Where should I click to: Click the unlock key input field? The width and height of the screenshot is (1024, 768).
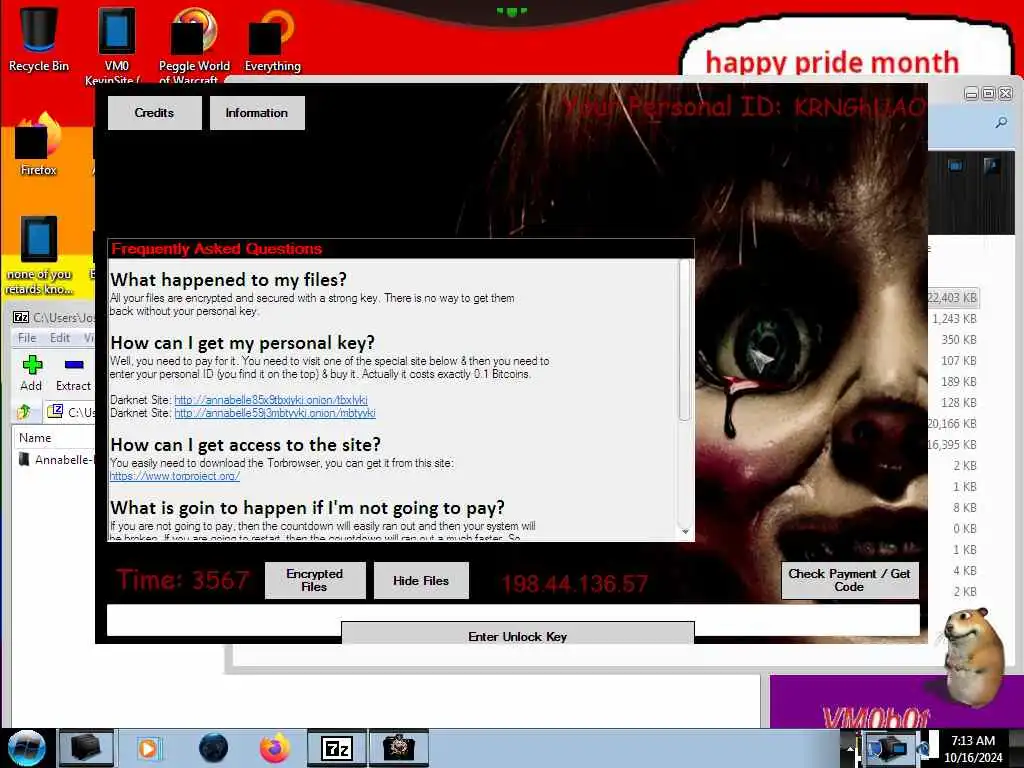coord(513,613)
